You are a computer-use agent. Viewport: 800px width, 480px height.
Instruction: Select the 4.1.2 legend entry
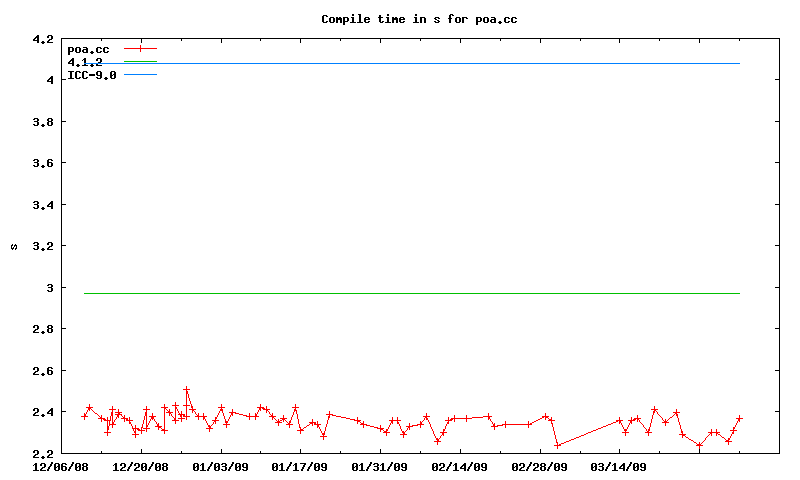[85, 62]
